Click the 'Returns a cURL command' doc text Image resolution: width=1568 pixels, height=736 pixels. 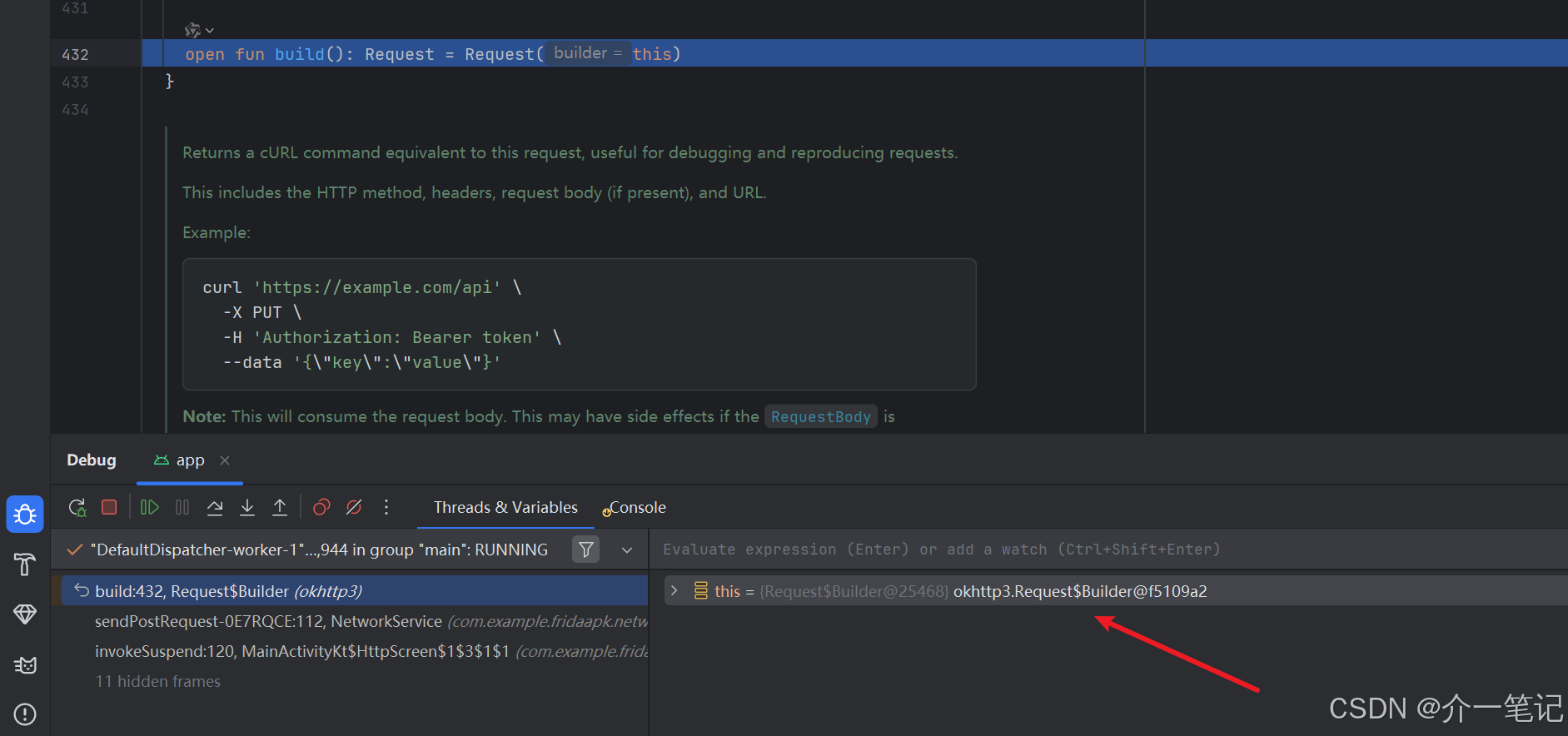570,152
